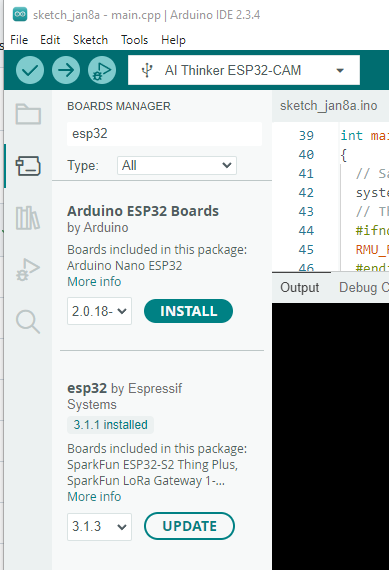The image size is (389, 570).
Task: Start Debugging from the toolbar icon
Action: click(x=102, y=70)
